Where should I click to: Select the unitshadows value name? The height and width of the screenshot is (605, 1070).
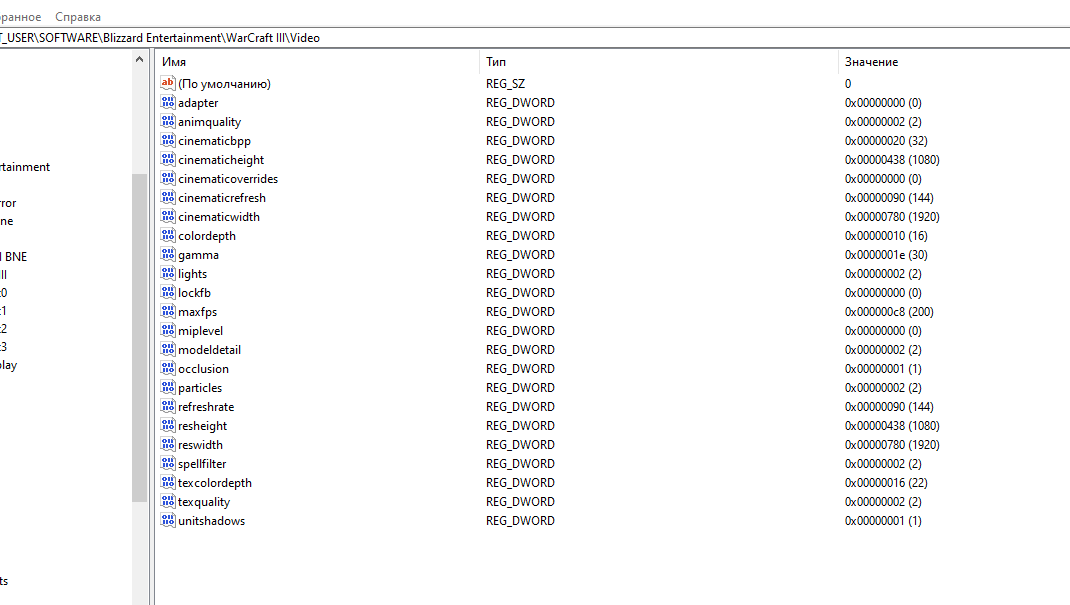coord(212,520)
